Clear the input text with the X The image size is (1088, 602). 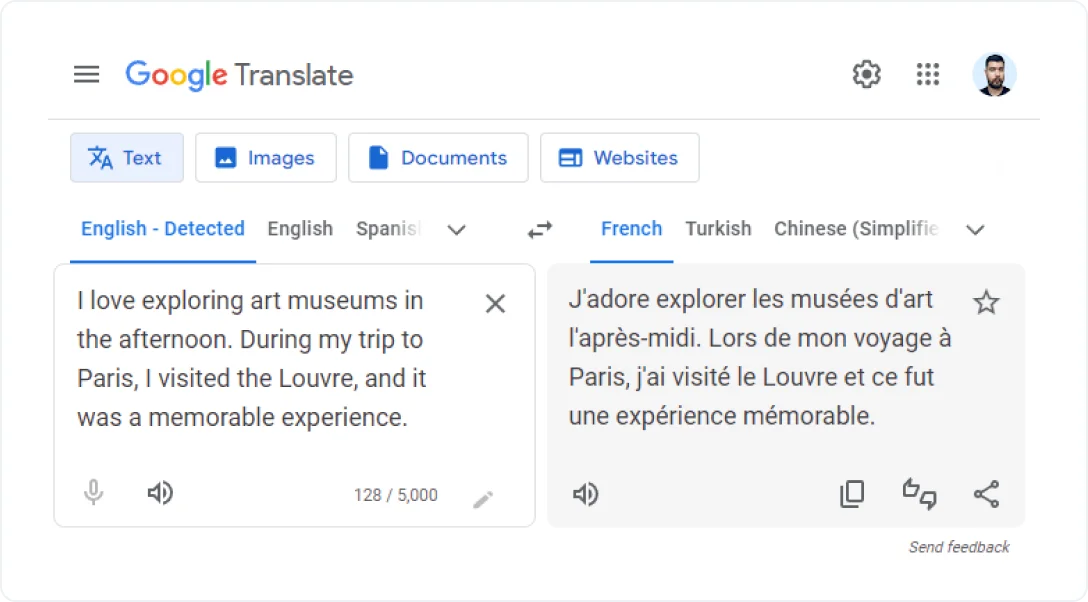click(495, 303)
